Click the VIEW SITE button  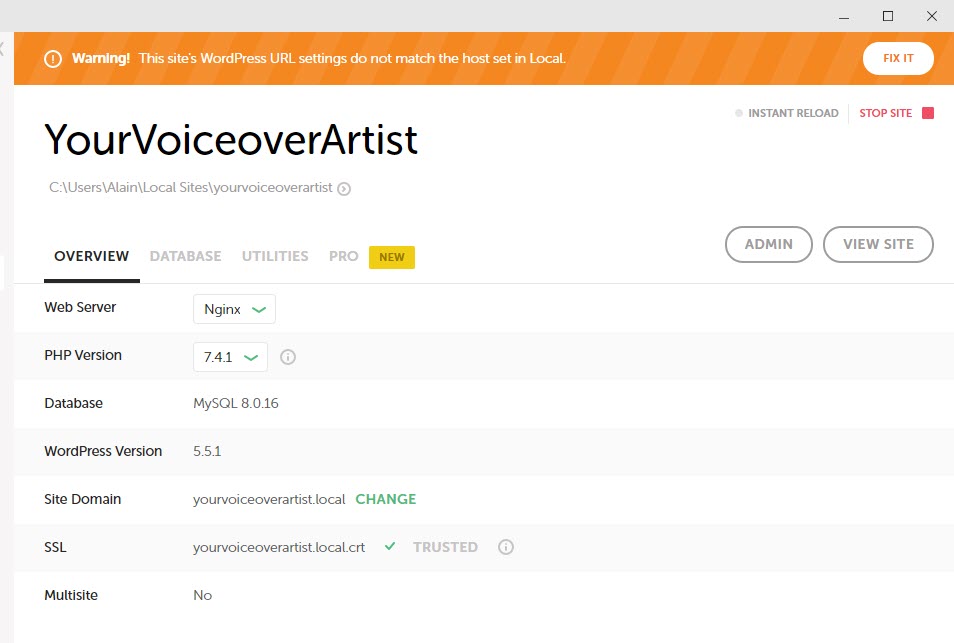pos(878,245)
